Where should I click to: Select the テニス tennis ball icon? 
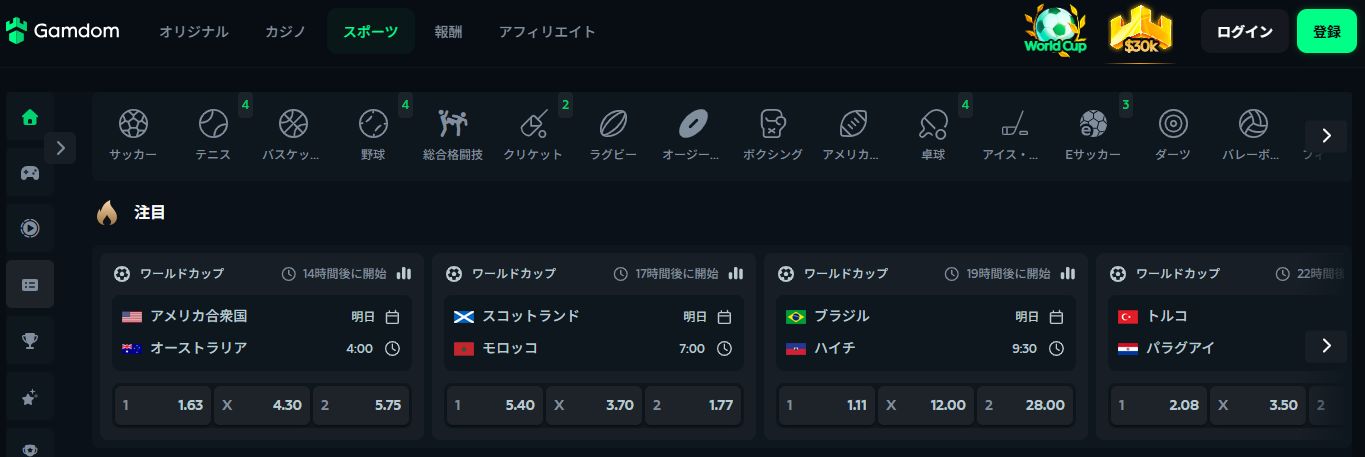213,124
